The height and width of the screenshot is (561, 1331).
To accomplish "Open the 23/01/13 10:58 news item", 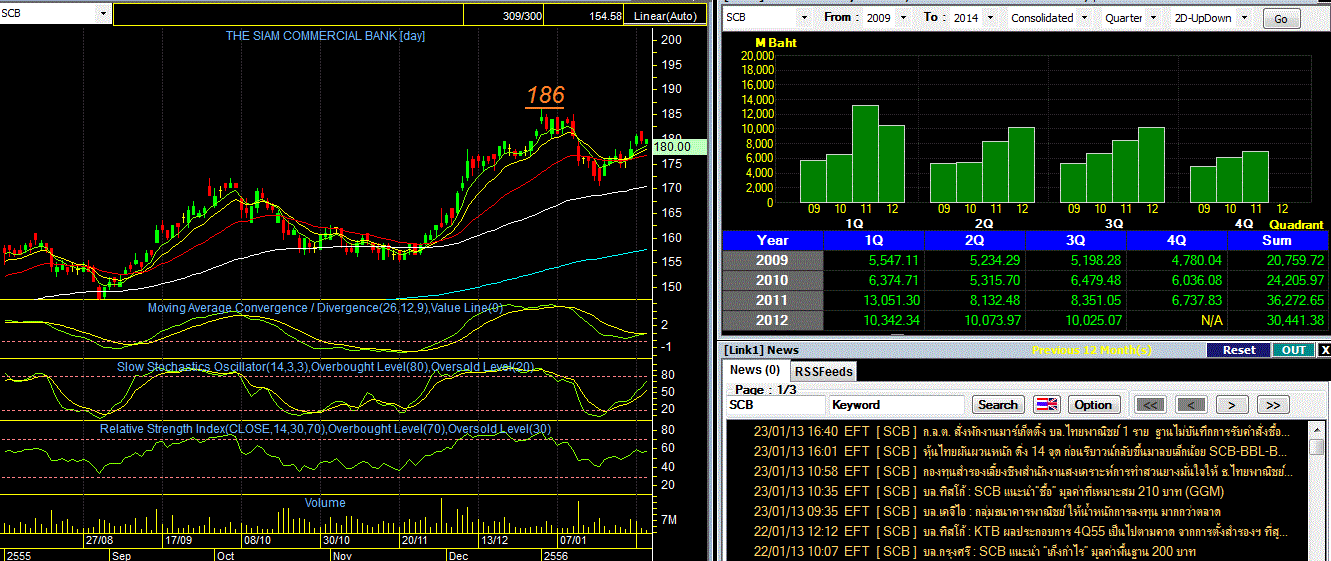I will (x=1015, y=471).
